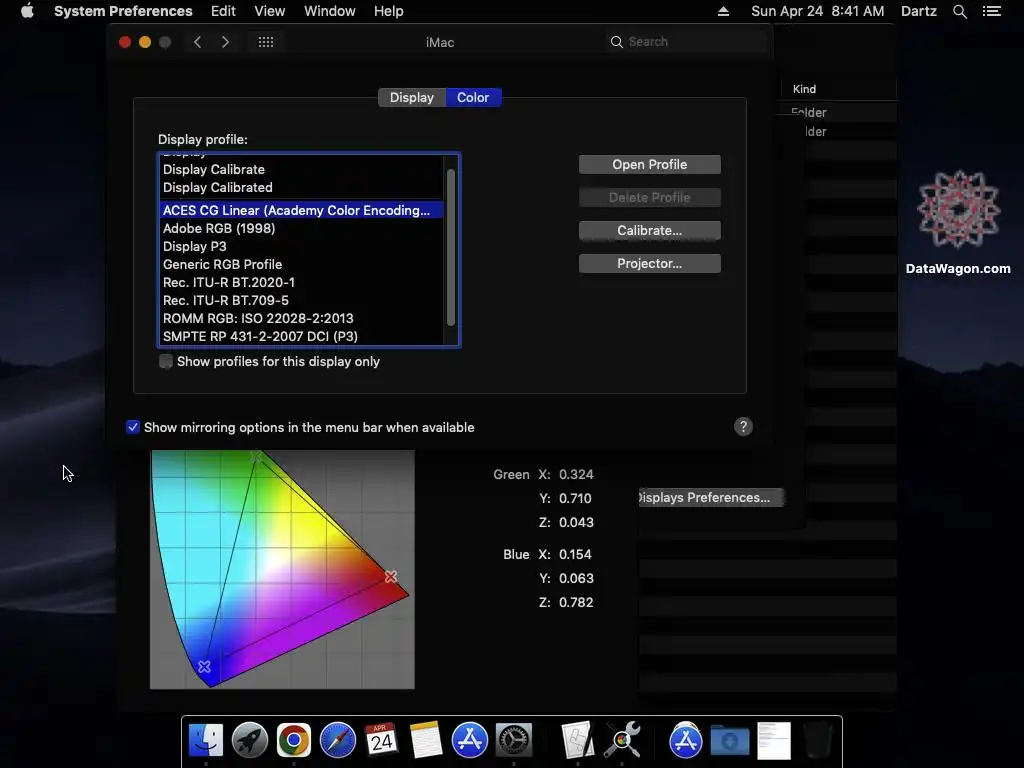Open the blueprint-and-pencil app in Dock
Screen dimensions: 1024x768
click(x=577, y=741)
